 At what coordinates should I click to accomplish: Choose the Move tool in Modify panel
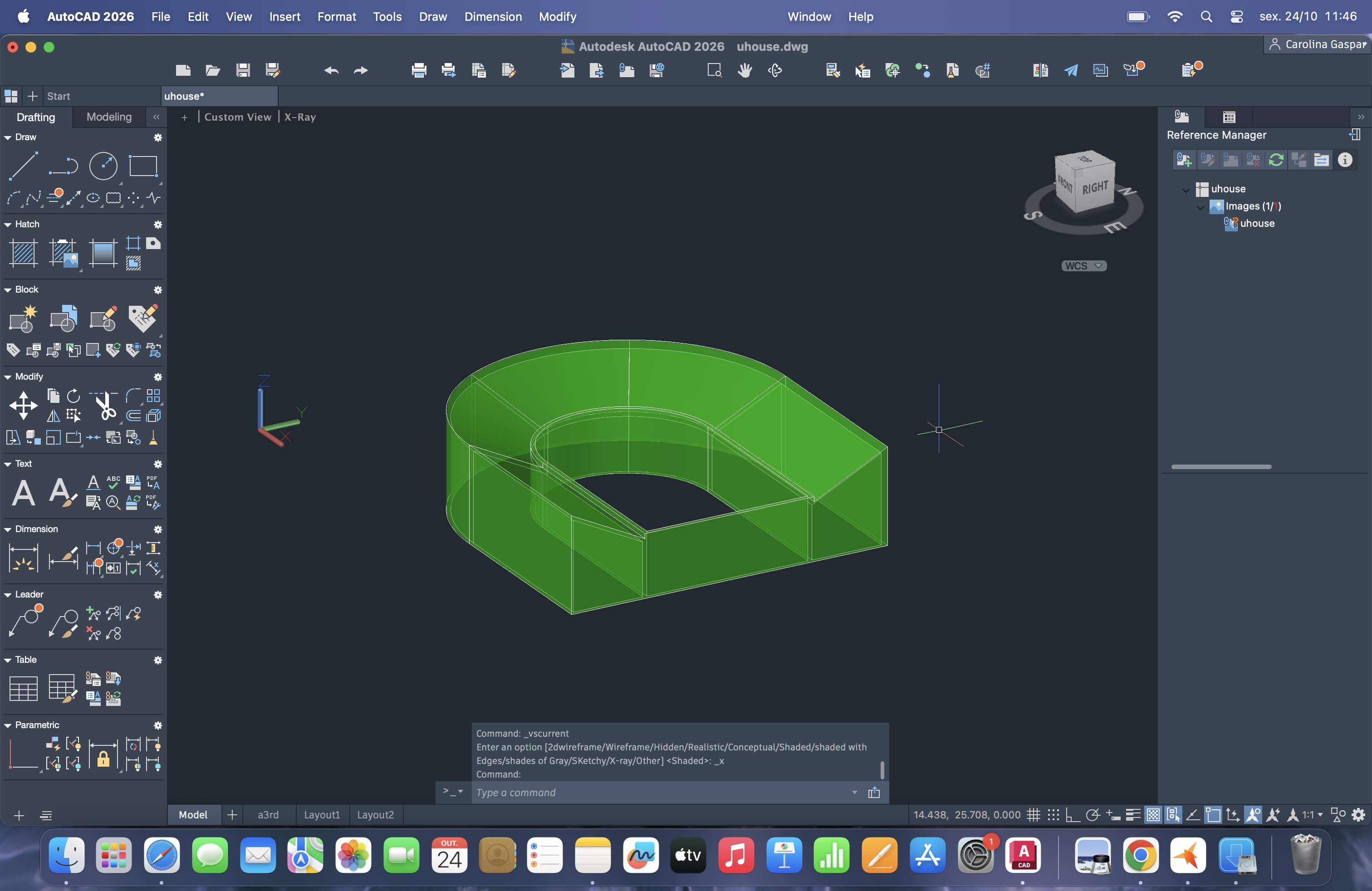23,405
